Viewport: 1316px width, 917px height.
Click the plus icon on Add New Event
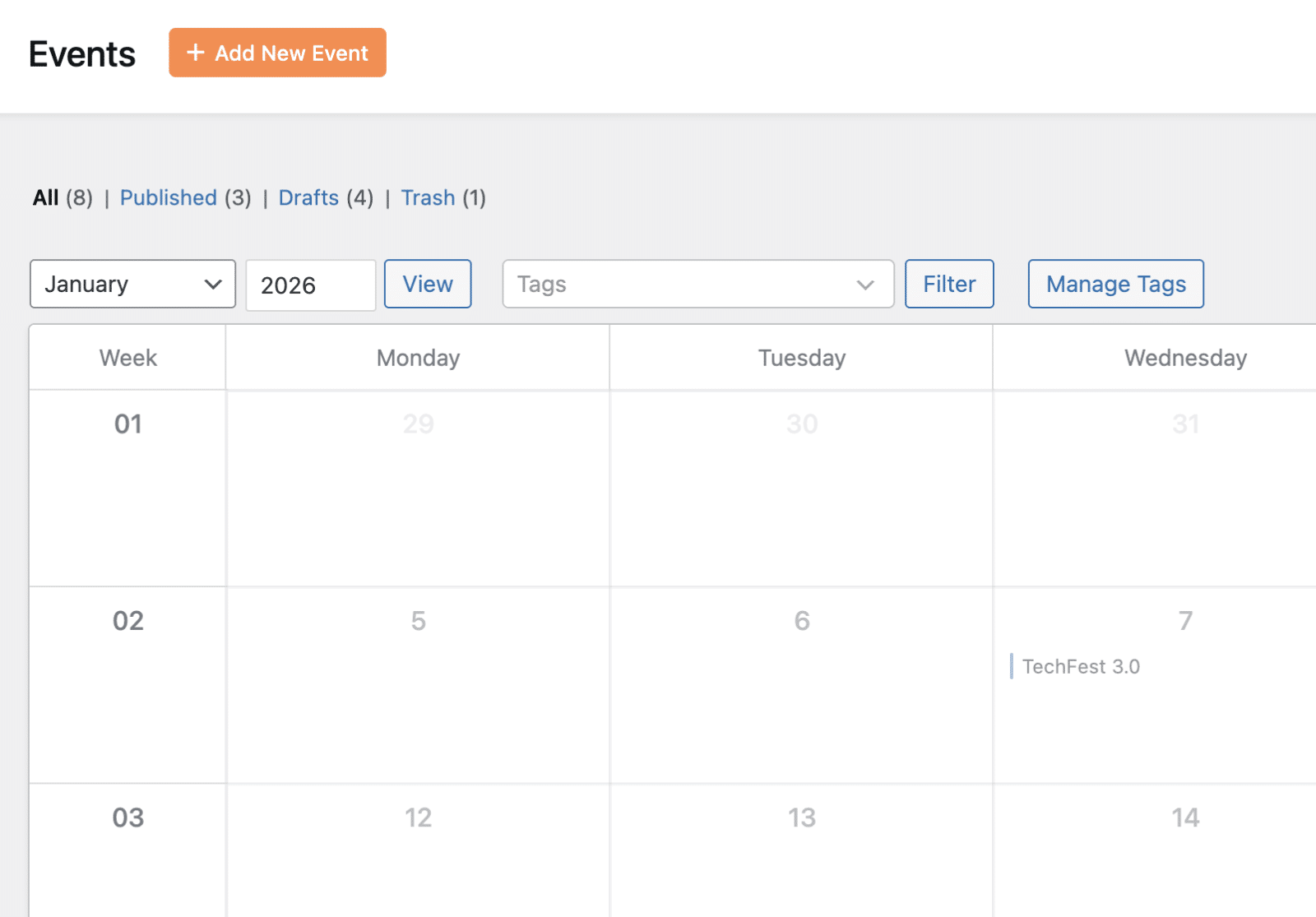(x=195, y=53)
